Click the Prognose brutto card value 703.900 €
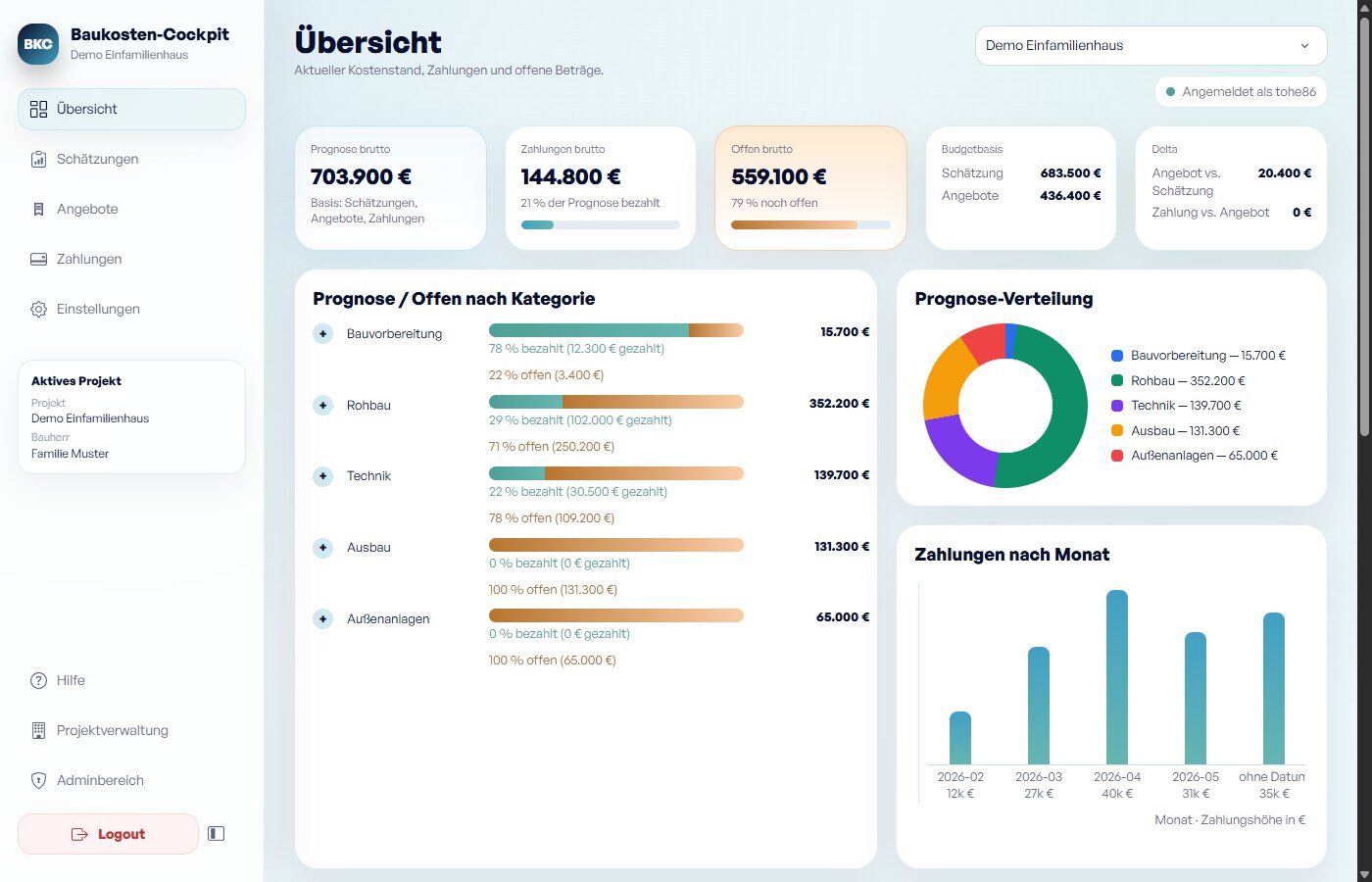The image size is (1372, 882). click(x=361, y=176)
